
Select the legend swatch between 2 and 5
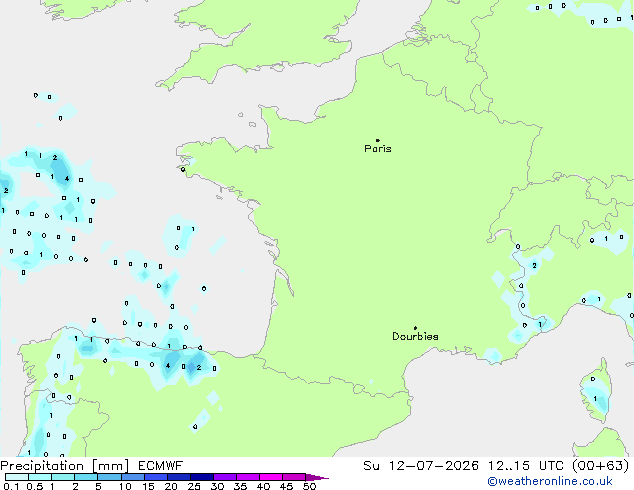click(x=86, y=477)
